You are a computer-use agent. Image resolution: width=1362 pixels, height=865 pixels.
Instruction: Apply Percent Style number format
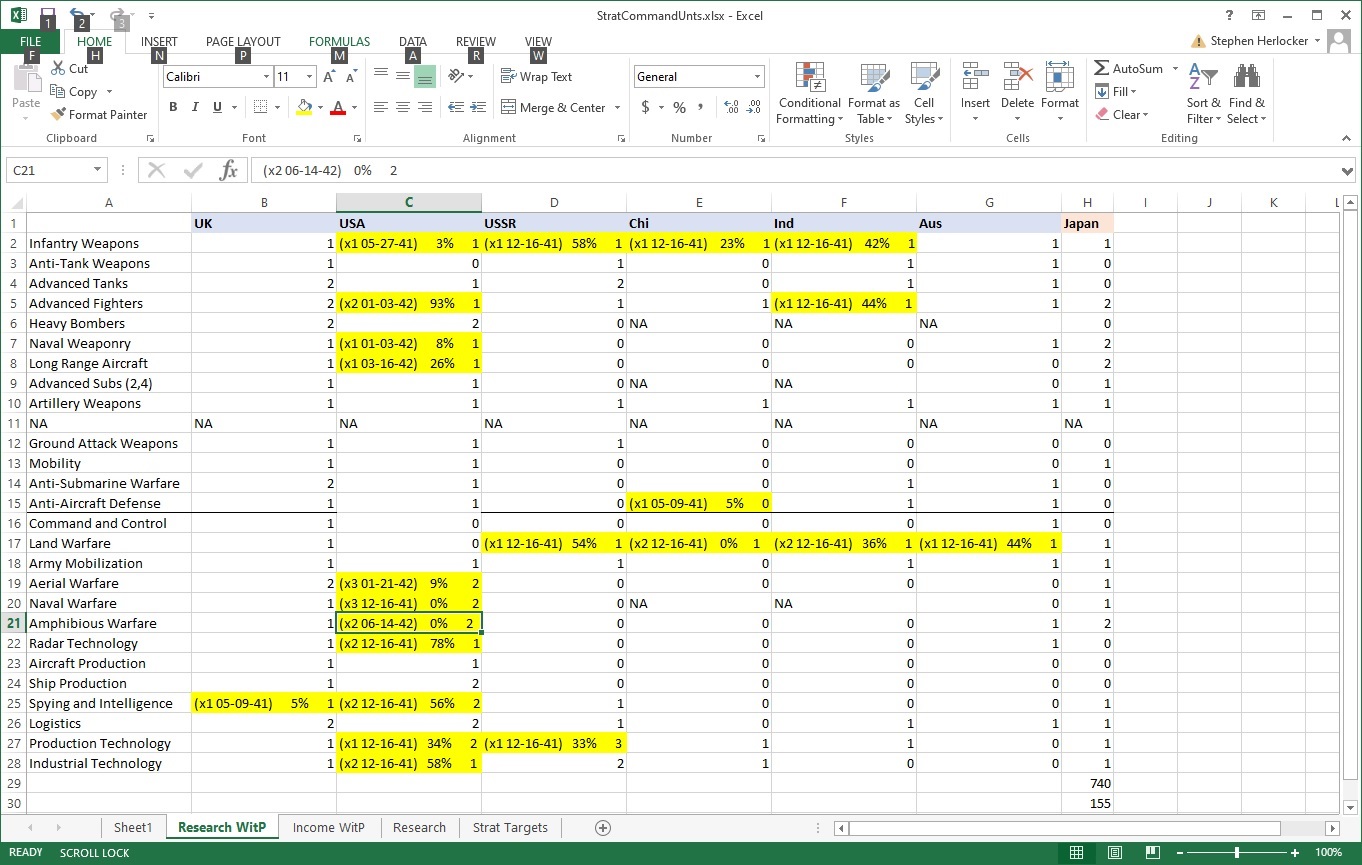679,107
